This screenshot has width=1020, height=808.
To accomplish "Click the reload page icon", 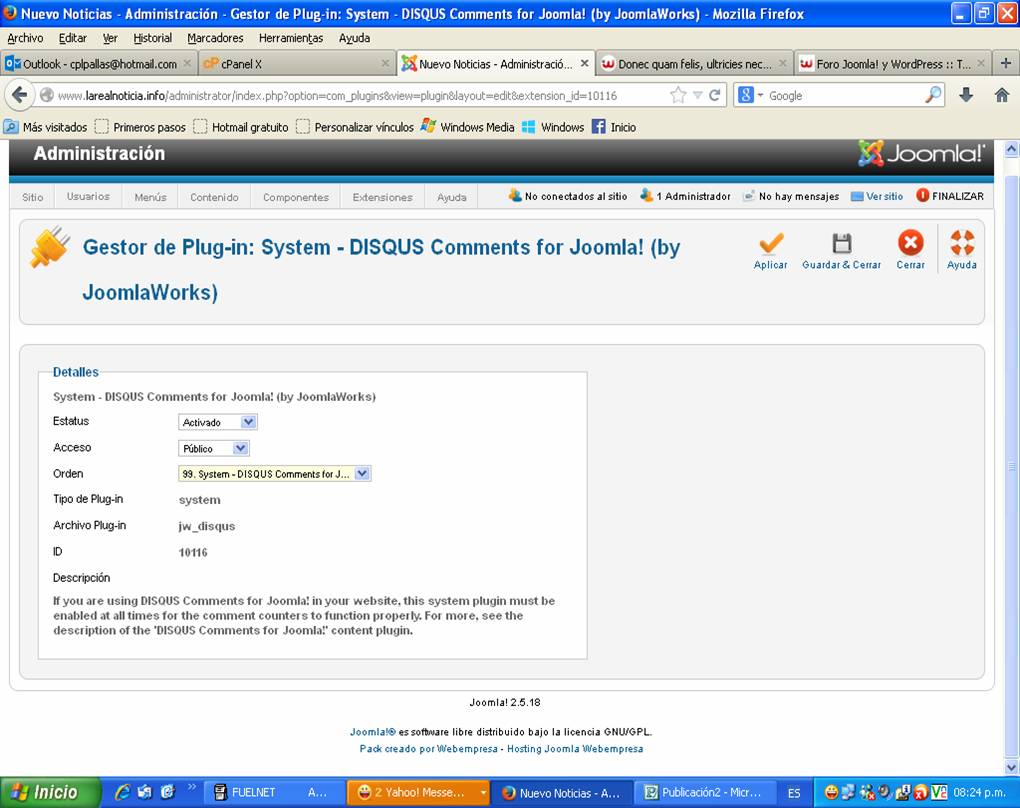I will (714, 96).
